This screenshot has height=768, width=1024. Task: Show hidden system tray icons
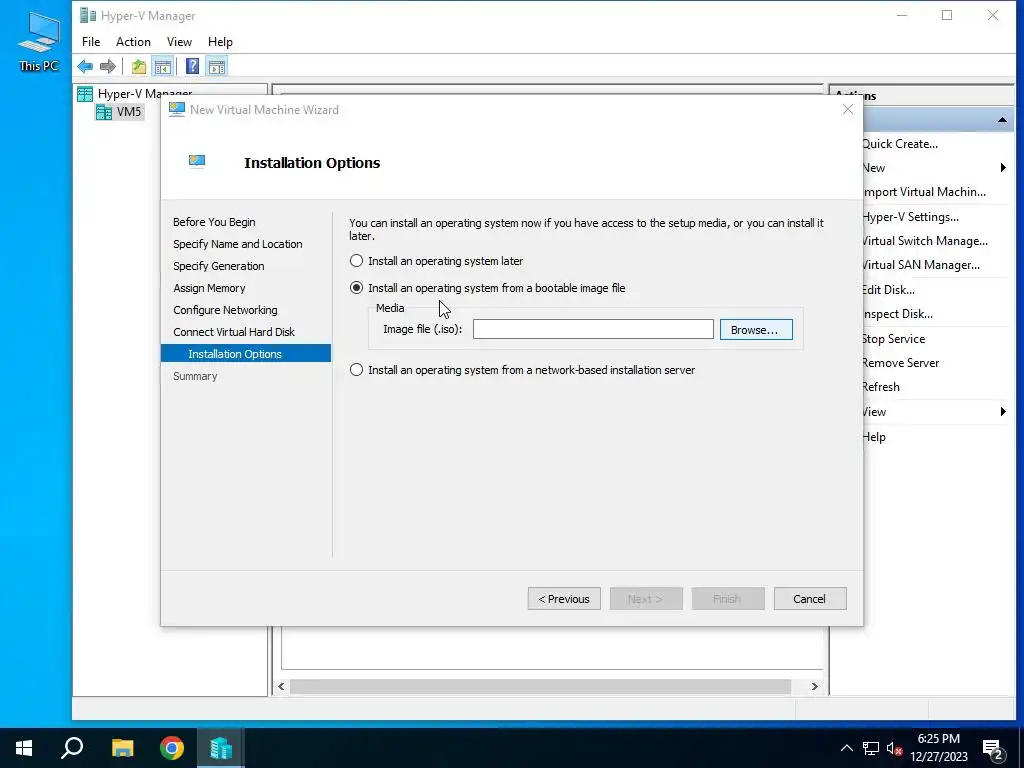846,748
